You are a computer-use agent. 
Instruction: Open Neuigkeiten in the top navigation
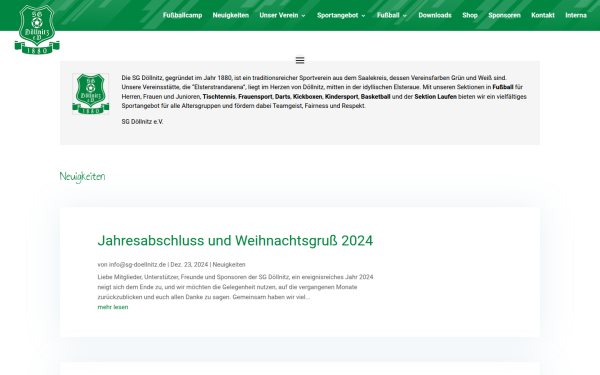(231, 15)
